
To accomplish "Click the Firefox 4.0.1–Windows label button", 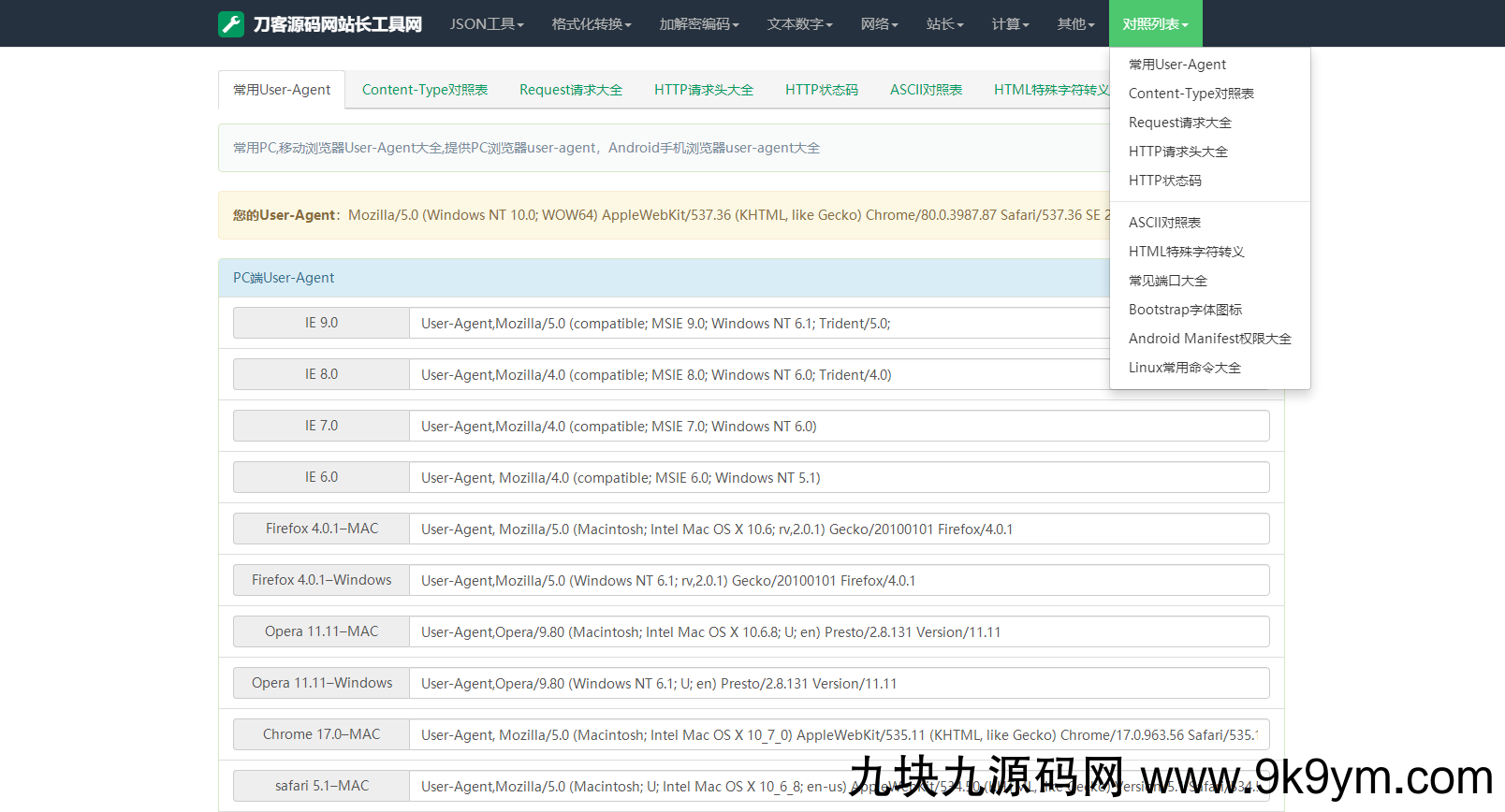I will (x=321, y=580).
